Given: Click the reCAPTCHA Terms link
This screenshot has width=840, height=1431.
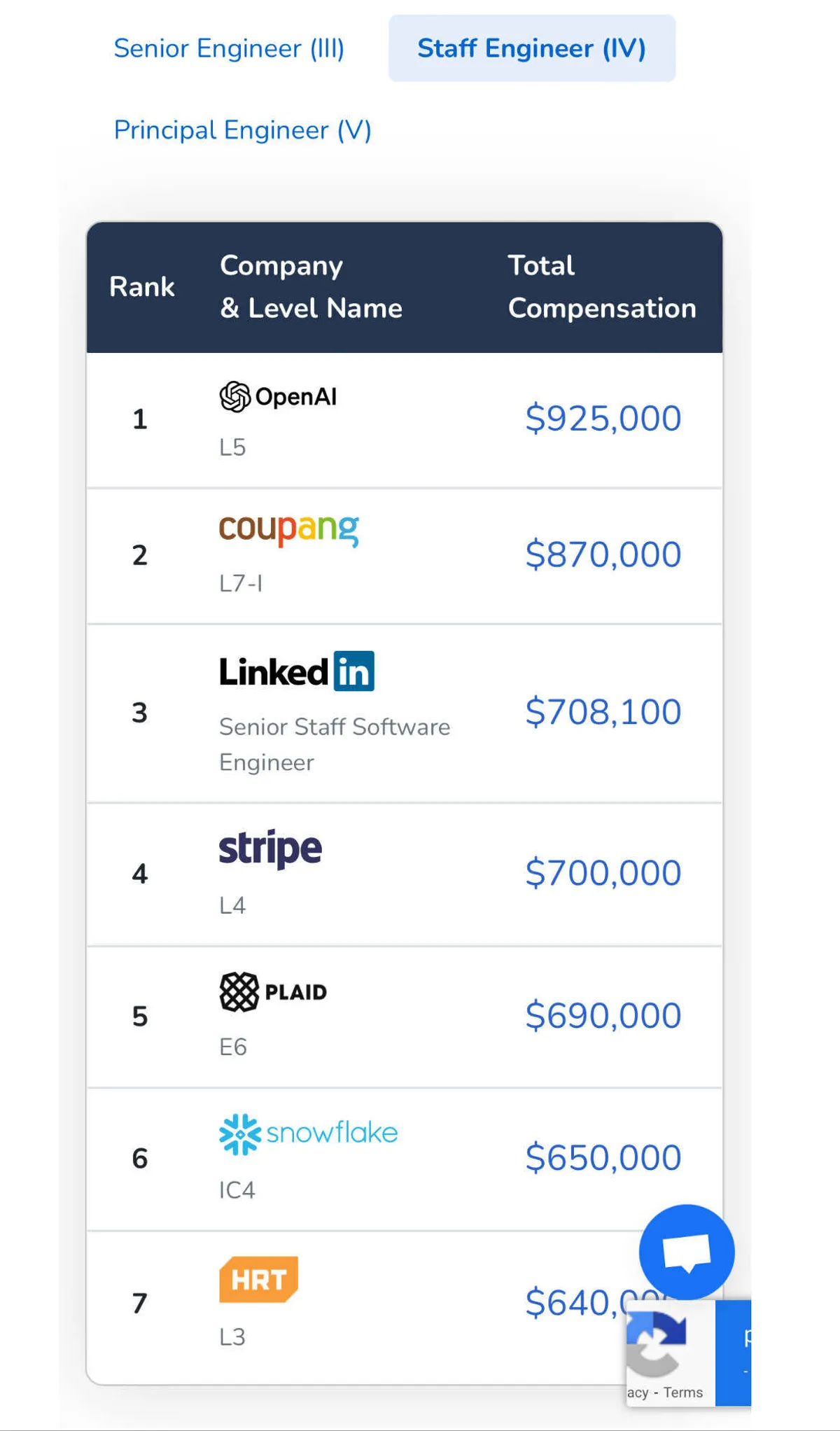Looking at the screenshot, I should 682,1392.
